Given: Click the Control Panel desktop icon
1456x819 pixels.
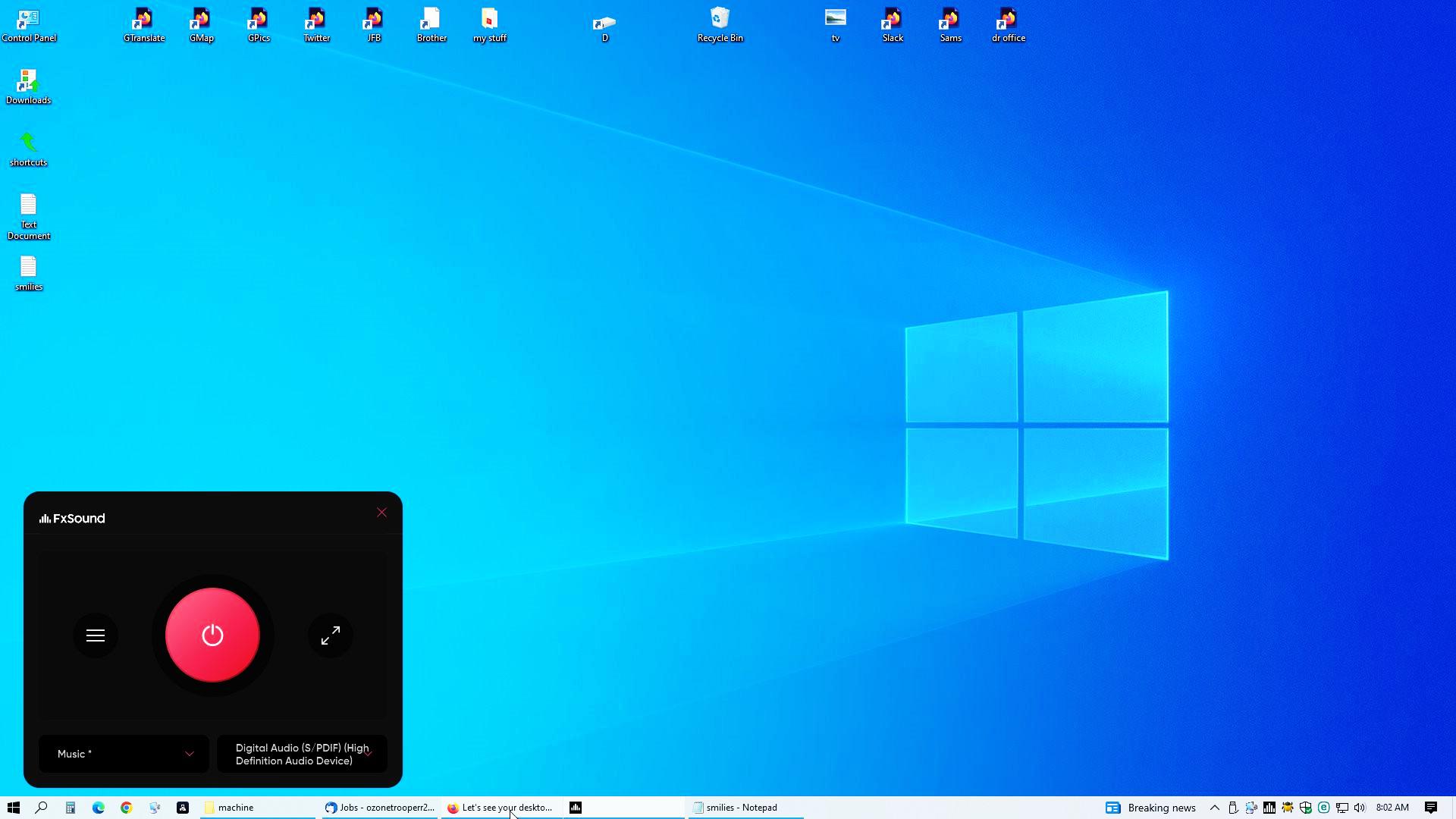Looking at the screenshot, I should coord(29,24).
